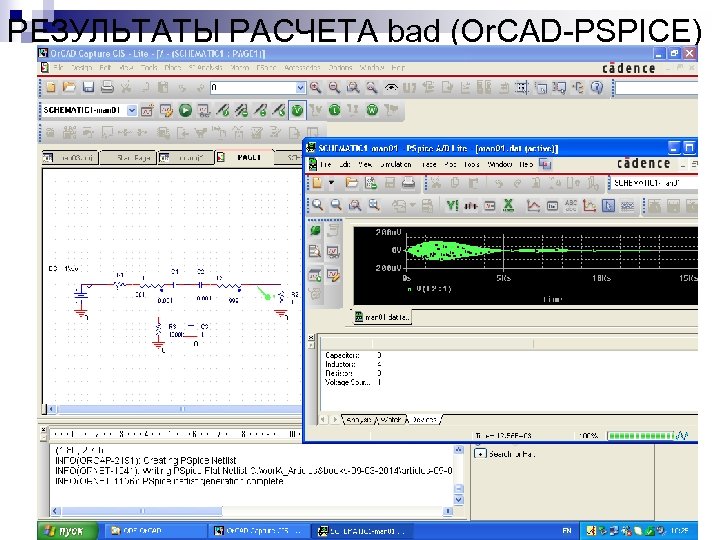
Task: Zoom in on PSpice waveform
Action: point(317,205)
